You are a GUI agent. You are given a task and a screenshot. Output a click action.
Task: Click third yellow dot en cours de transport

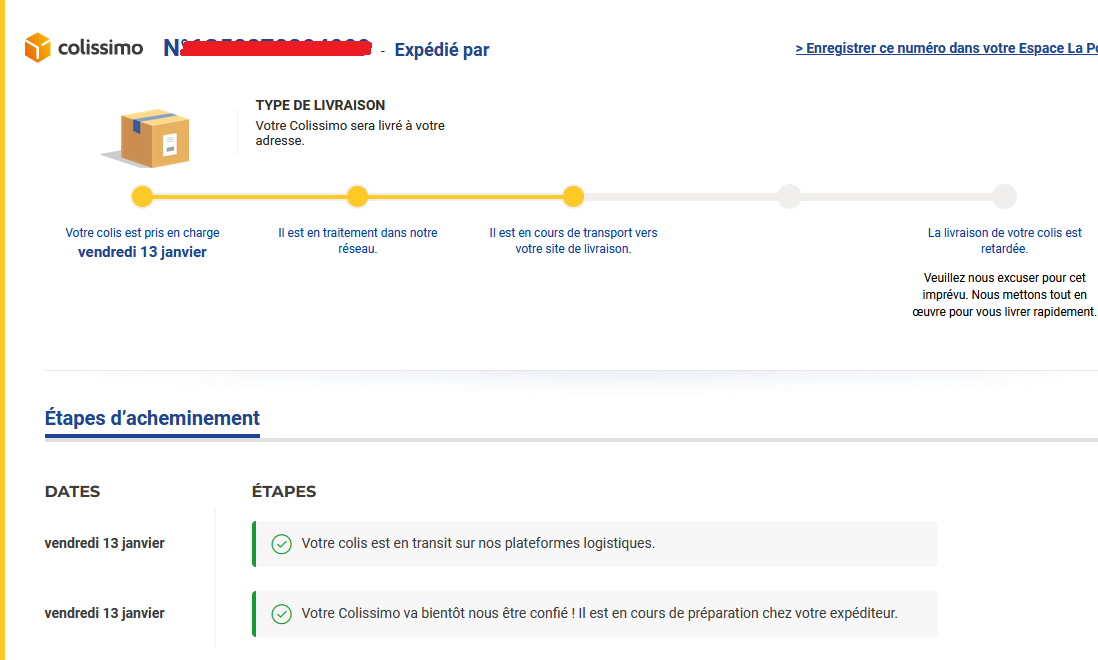(574, 197)
